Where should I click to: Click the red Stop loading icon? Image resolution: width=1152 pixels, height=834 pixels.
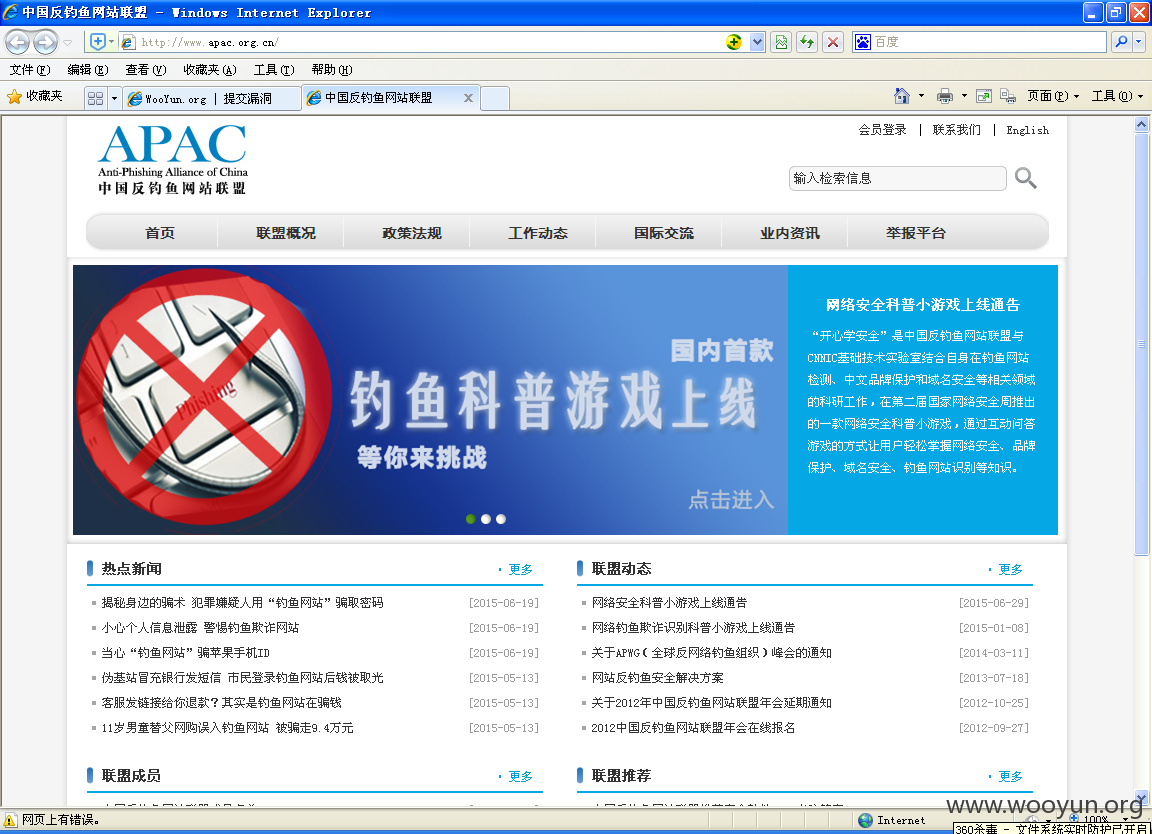832,42
